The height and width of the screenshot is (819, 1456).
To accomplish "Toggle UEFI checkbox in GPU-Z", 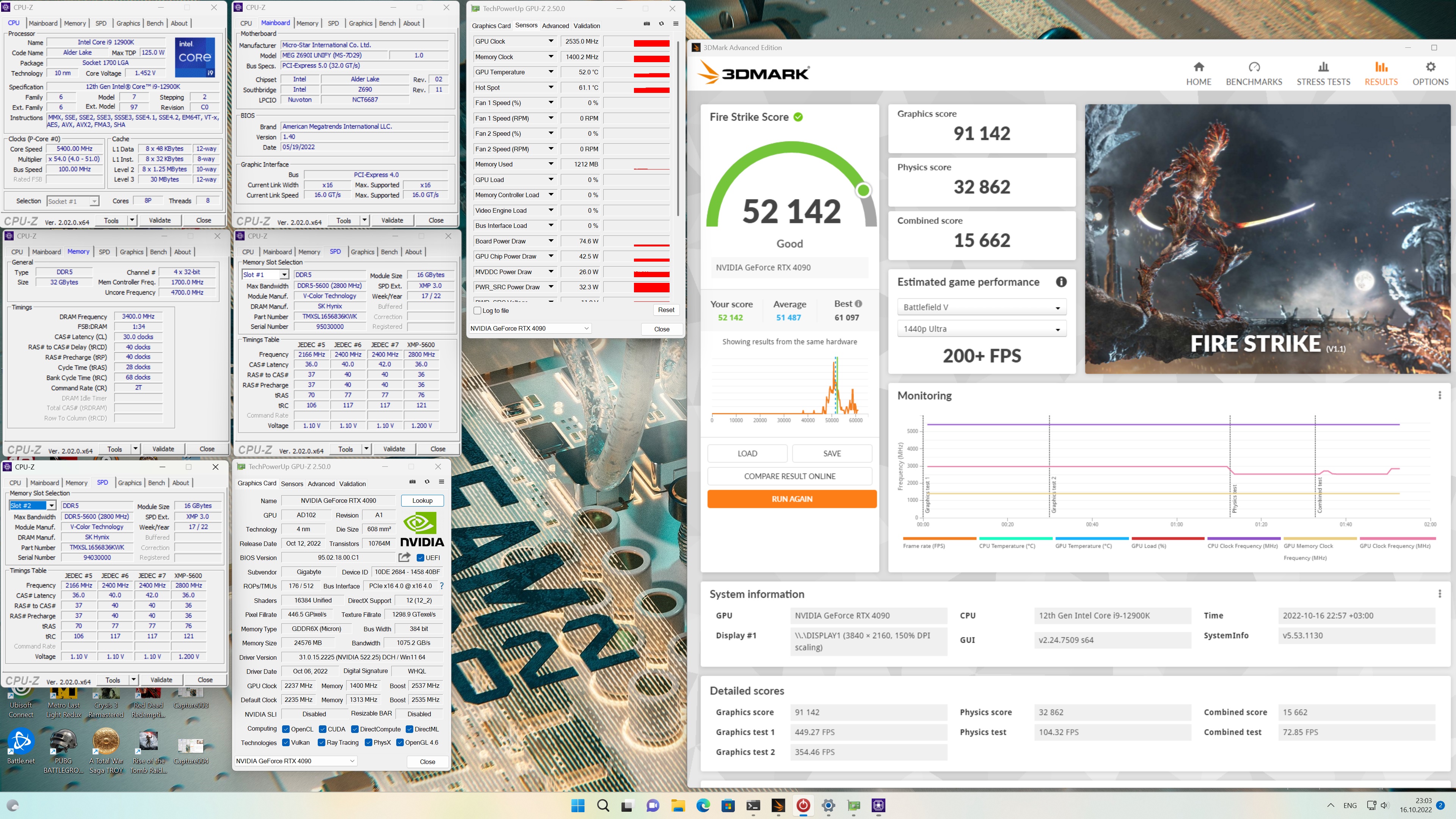I will point(420,557).
